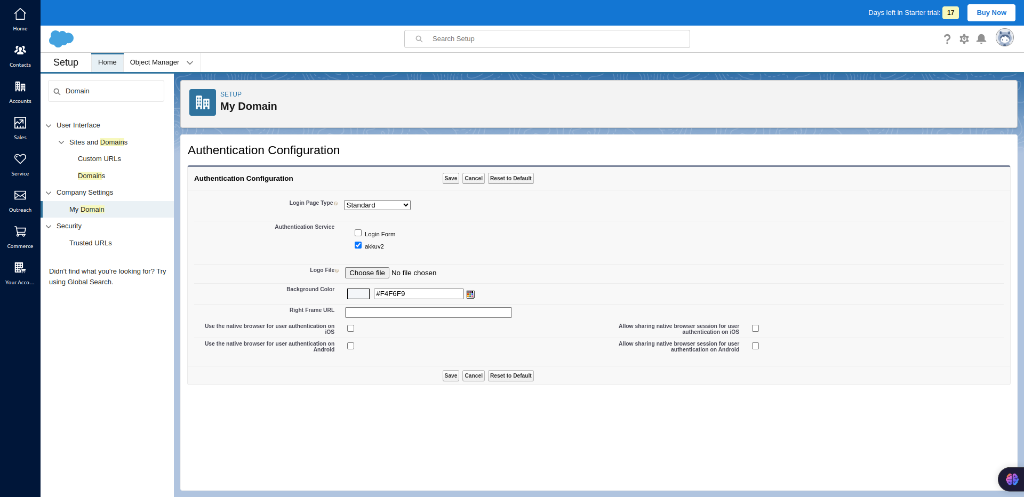
Task: Click the No file chosen text
Action: pyautogui.click(x=414, y=273)
